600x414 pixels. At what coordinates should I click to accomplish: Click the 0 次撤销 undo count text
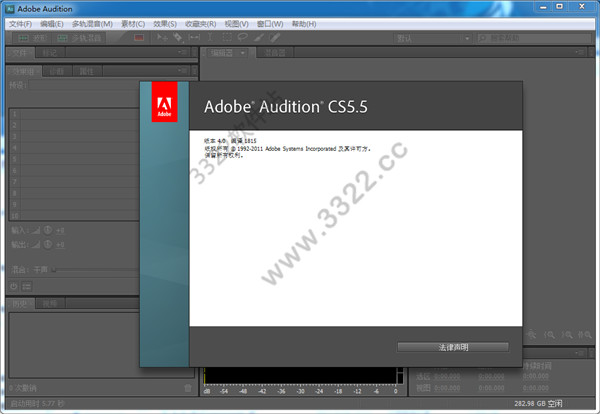click(23, 388)
